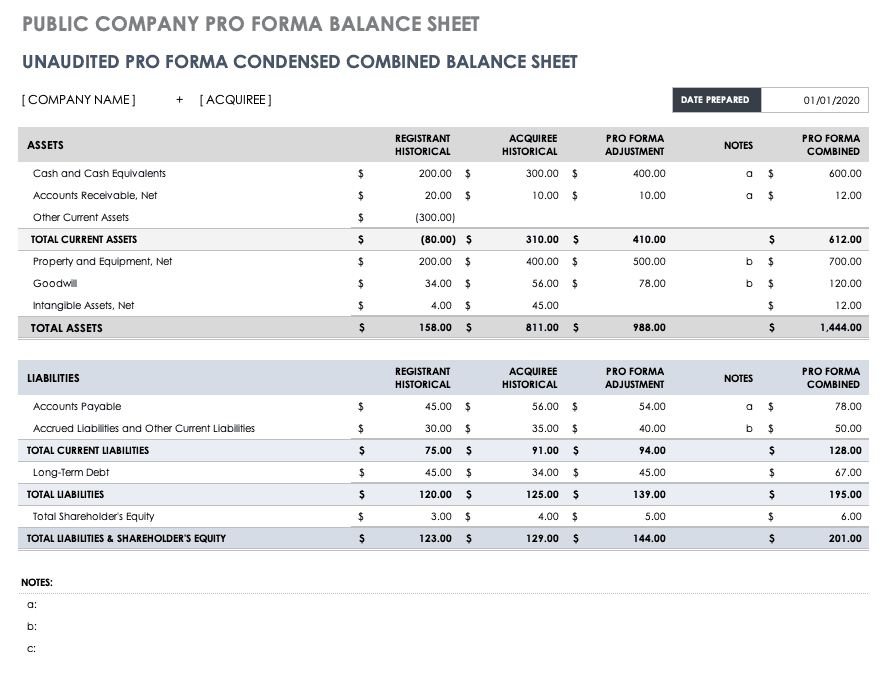Select the [ACQUIREE] placeholder field
Screen dimensions: 889x679
pos(236,100)
